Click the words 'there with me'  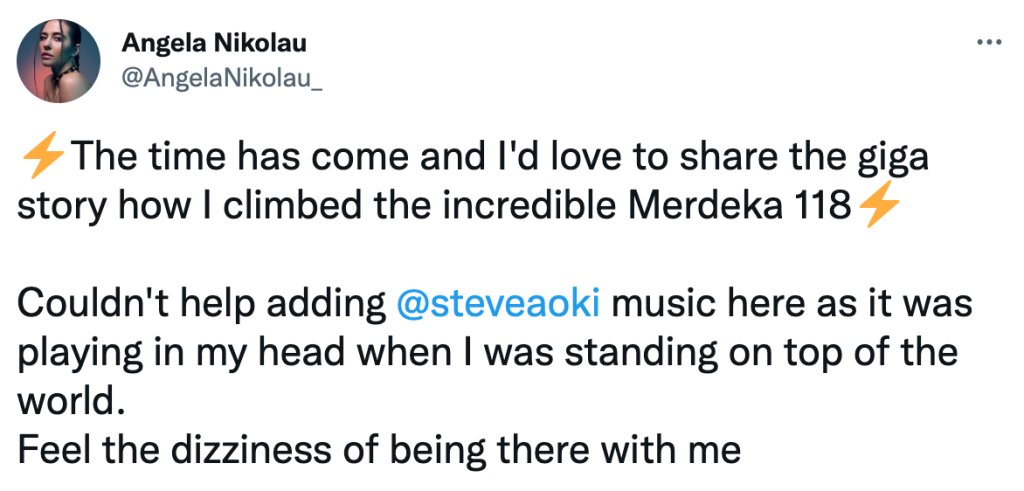click(618, 450)
